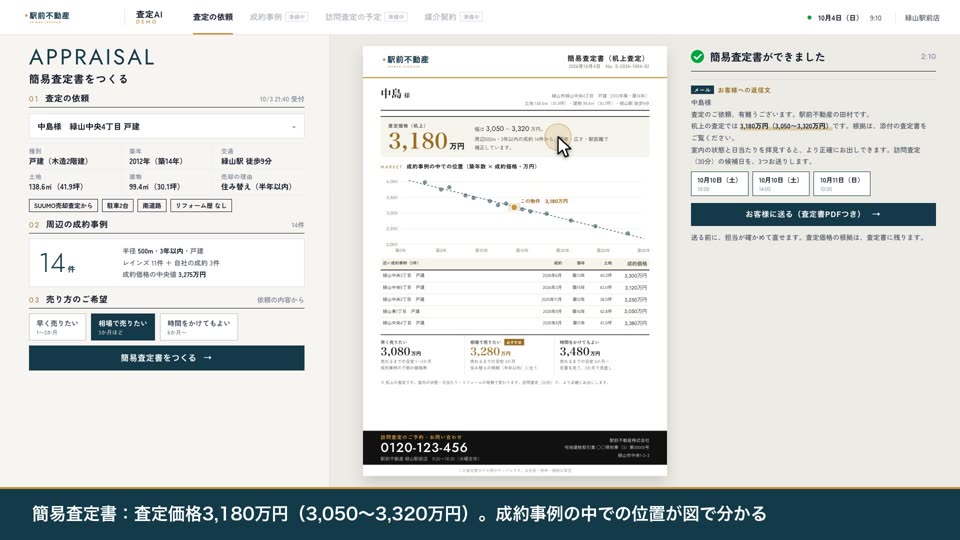Open the 訪問査定の予定 tab
The image size is (960, 540).
366,17
